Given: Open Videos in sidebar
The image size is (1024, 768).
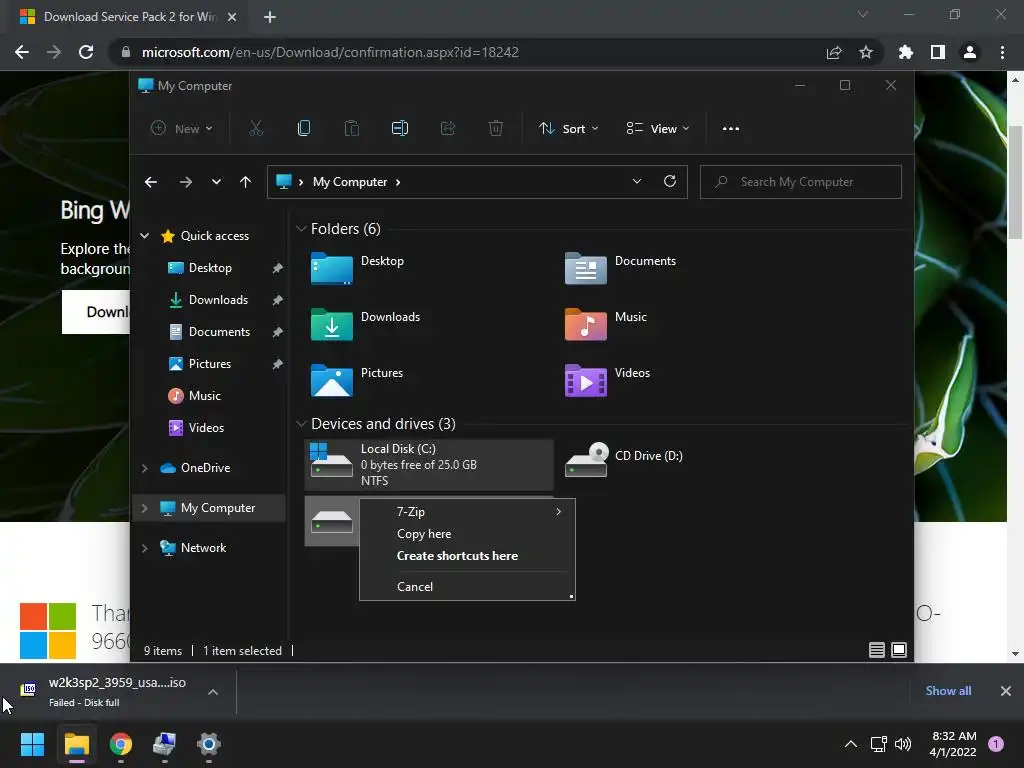Looking at the screenshot, I should tap(206, 428).
